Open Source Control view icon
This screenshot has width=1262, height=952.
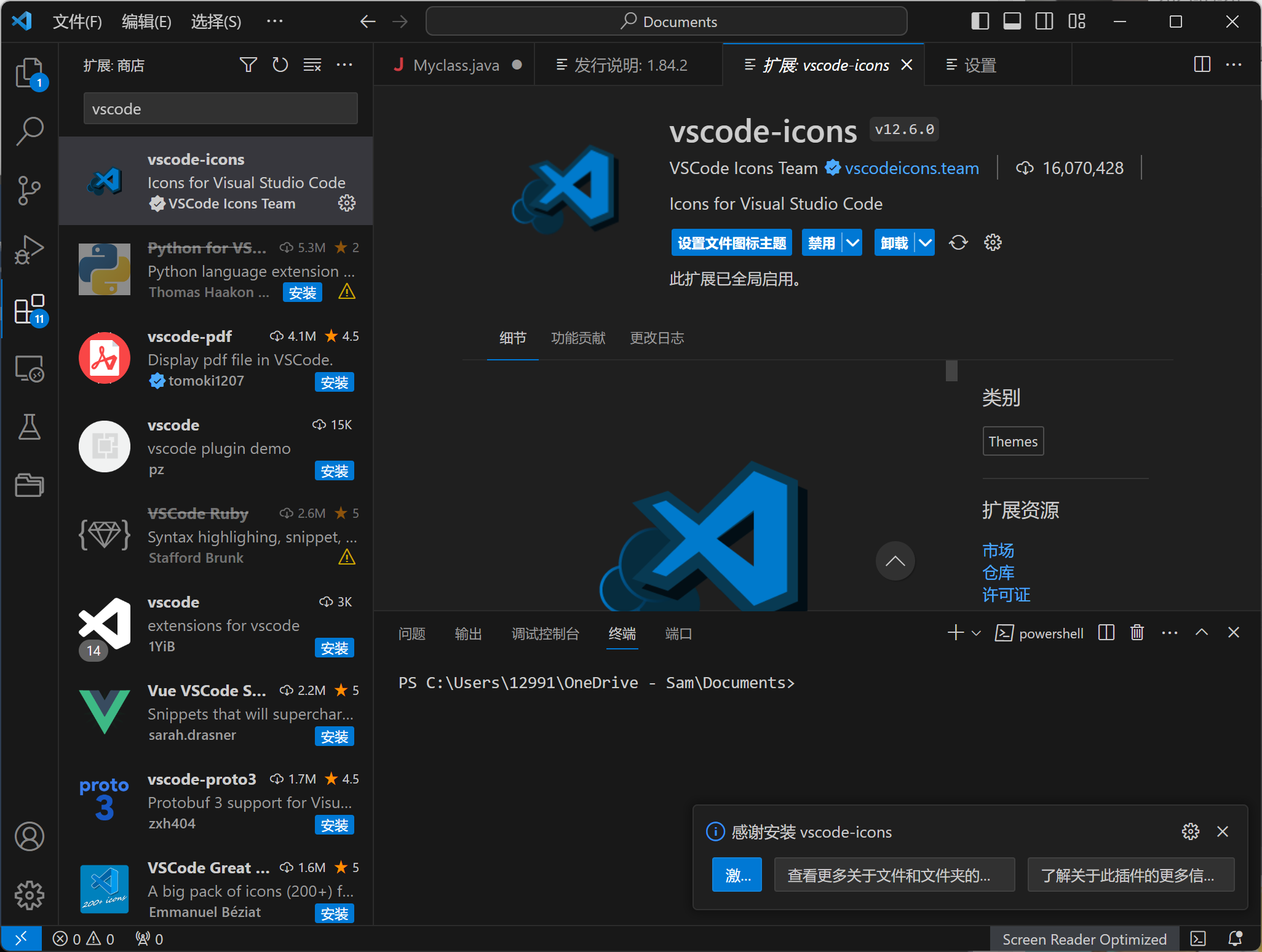click(30, 191)
